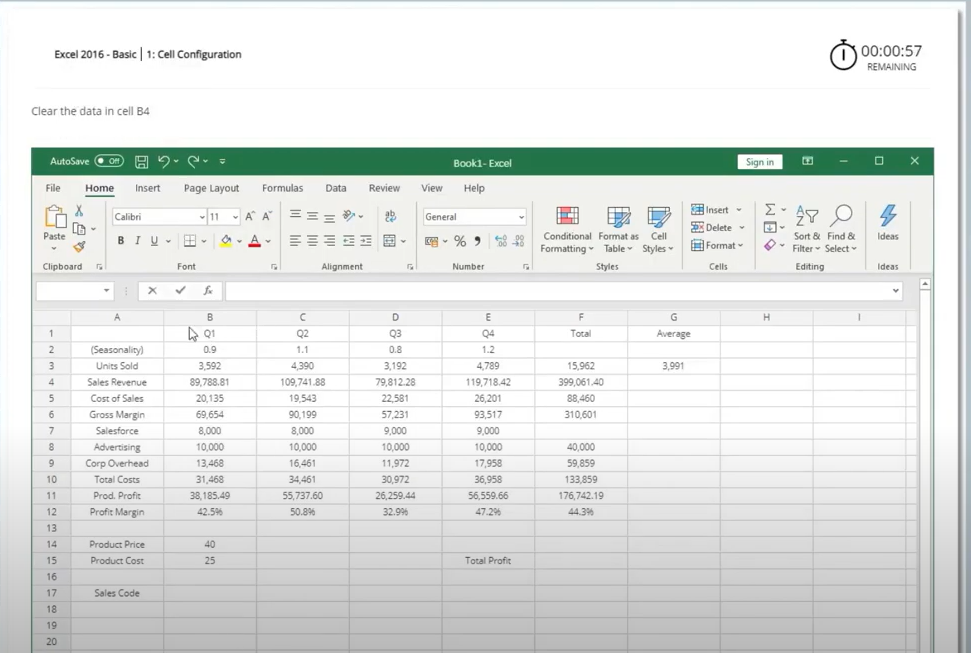
Task: Click the Insert Function fx icon
Action: coord(207,291)
